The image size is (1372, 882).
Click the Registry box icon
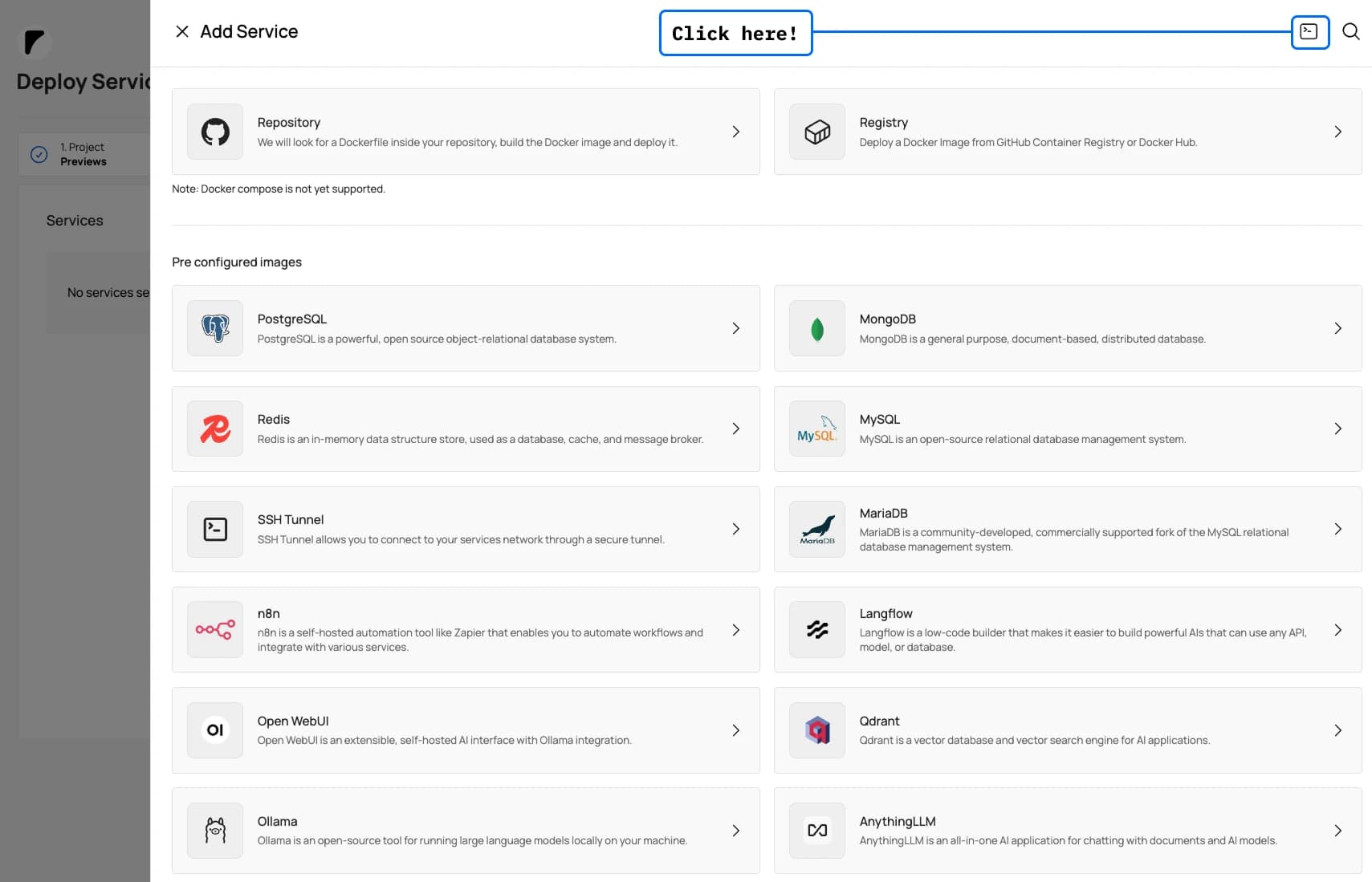[817, 132]
